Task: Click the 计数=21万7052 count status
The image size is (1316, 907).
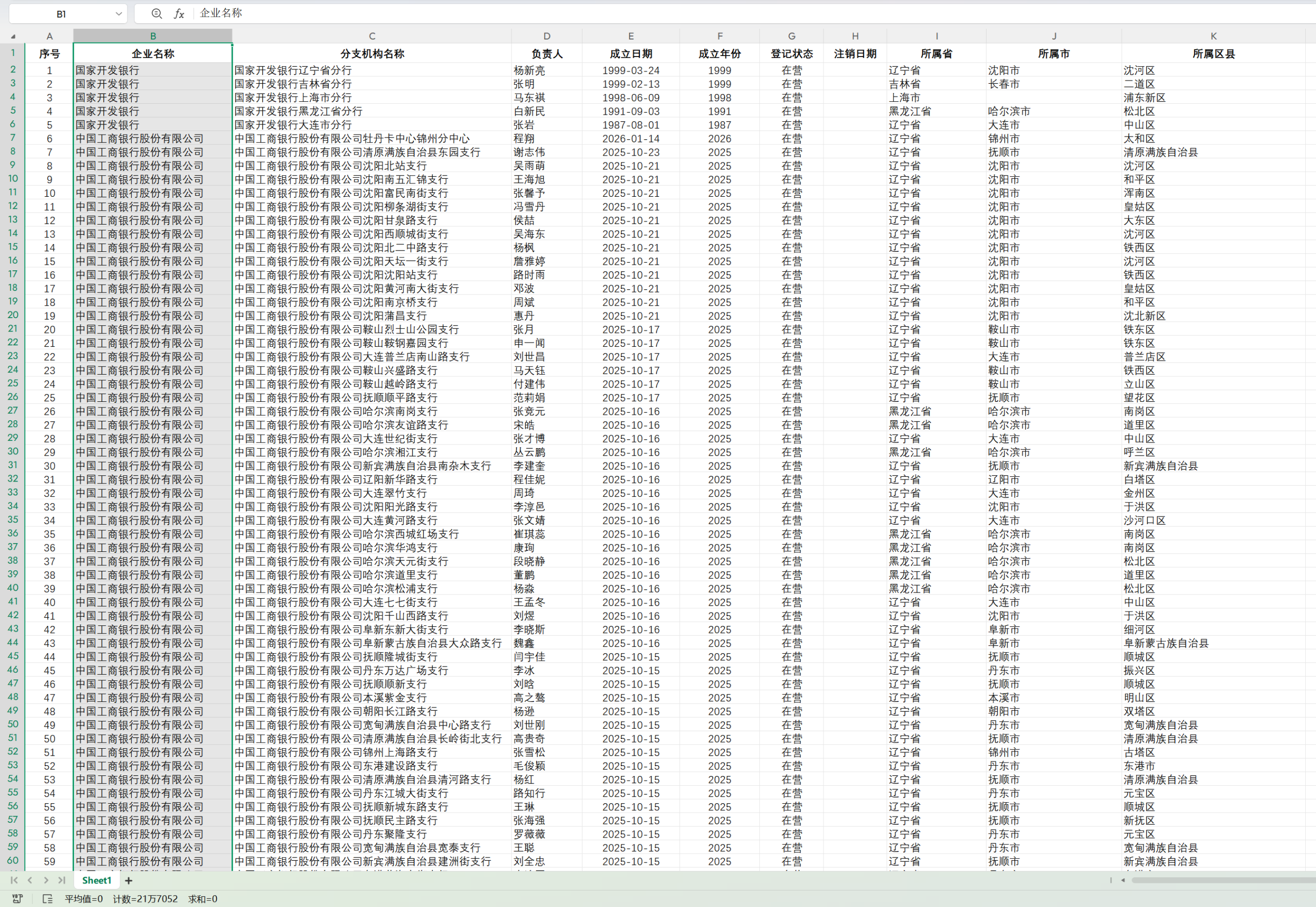Action: pyautogui.click(x=145, y=898)
